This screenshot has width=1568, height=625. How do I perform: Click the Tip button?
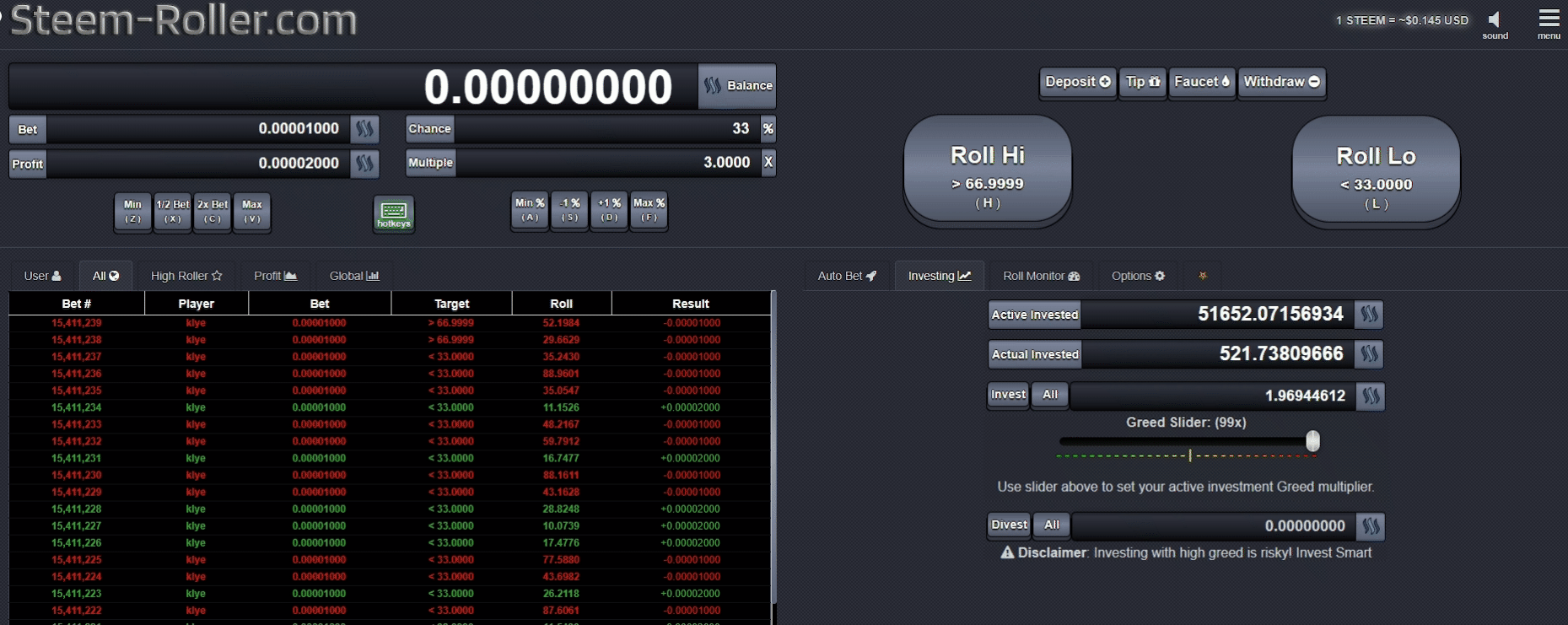[x=1143, y=83]
